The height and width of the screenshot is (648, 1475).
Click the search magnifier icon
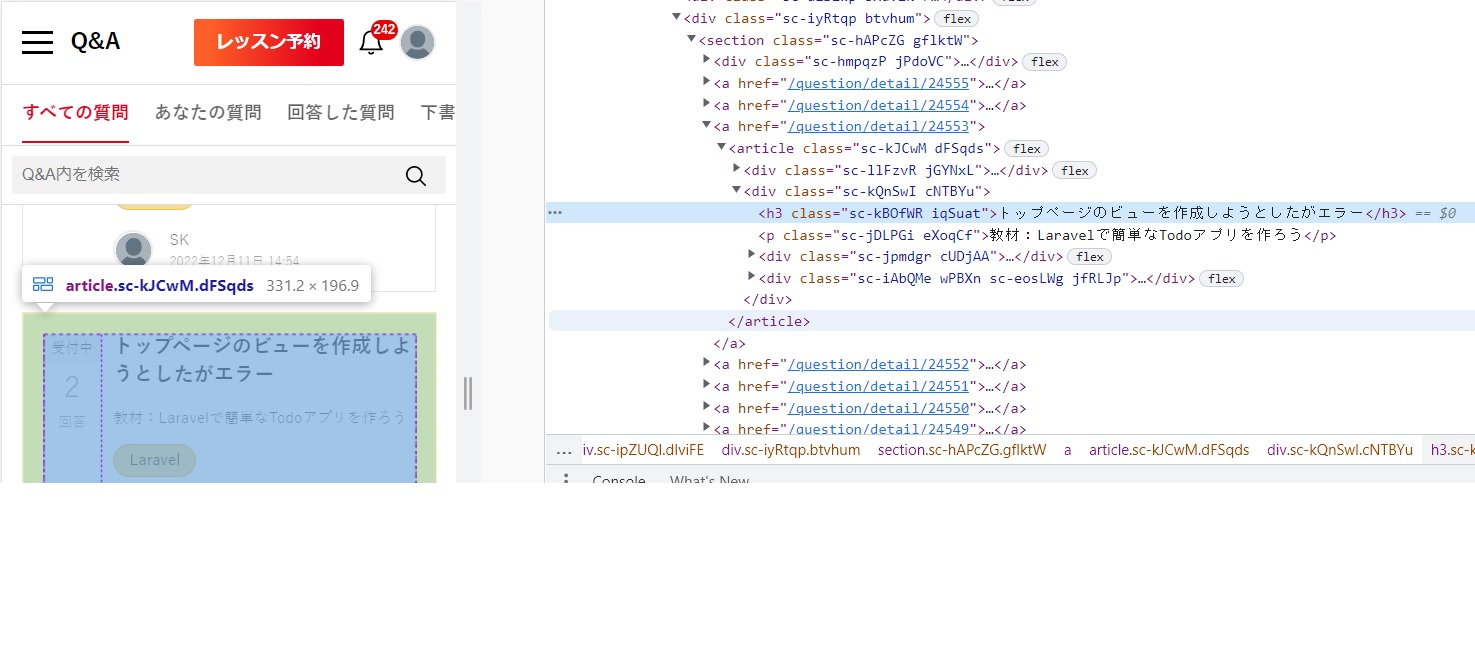416,176
